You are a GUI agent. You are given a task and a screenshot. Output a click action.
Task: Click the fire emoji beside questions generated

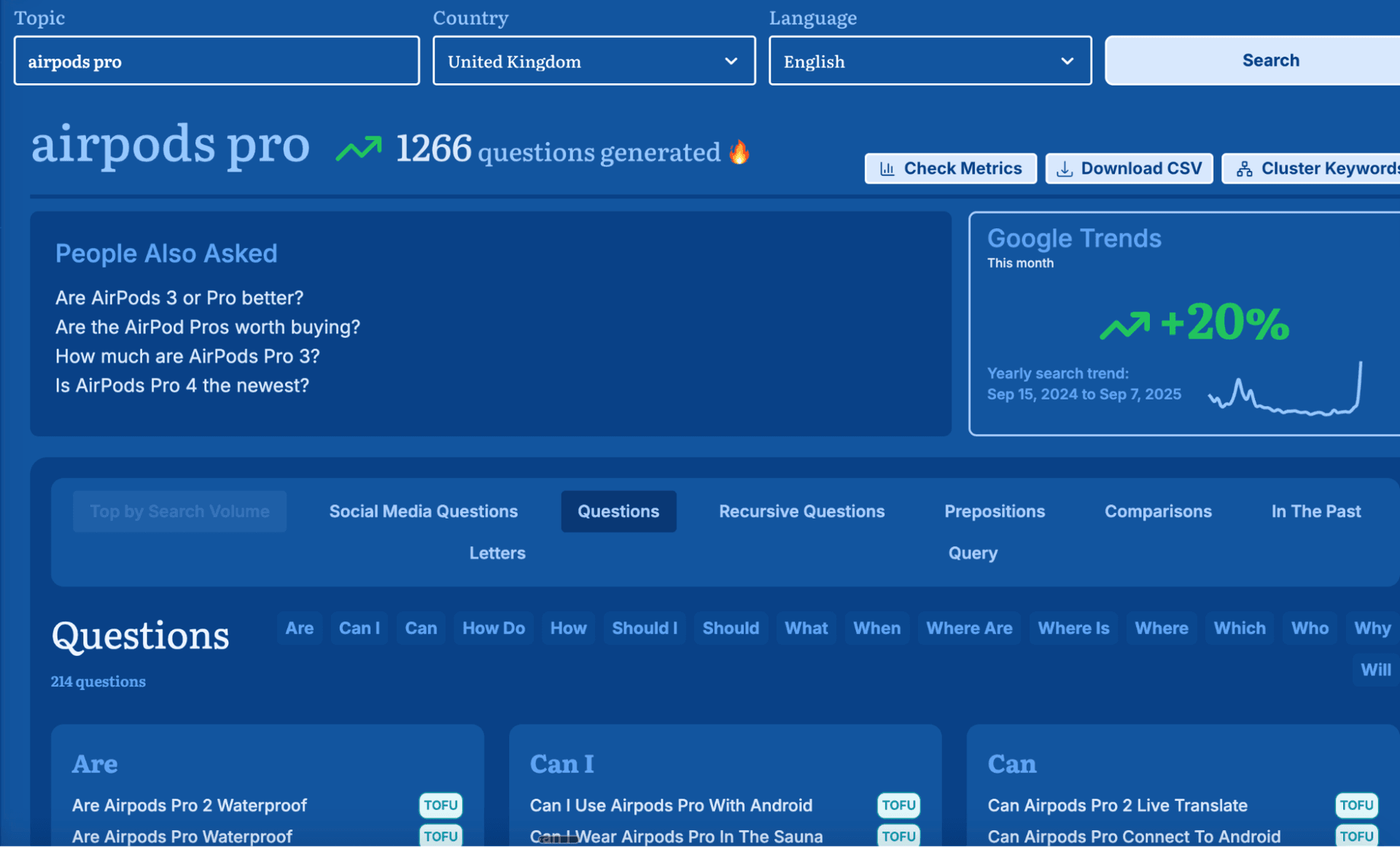(x=739, y=152)
